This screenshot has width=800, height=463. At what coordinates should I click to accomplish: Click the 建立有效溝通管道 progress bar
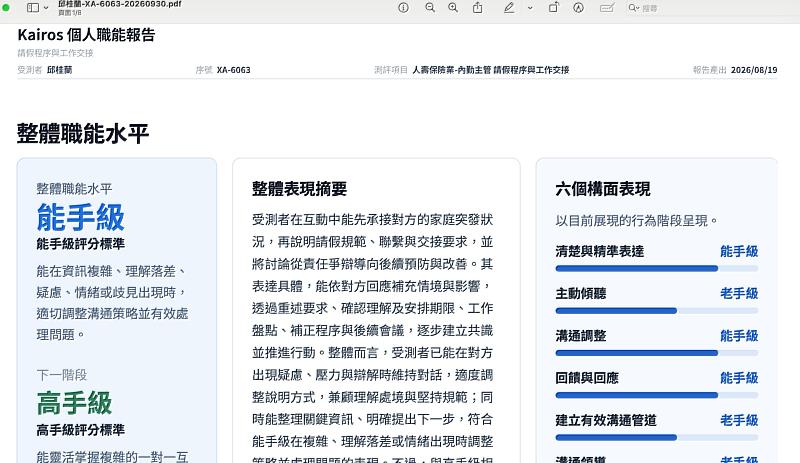[x=657, y=437]
